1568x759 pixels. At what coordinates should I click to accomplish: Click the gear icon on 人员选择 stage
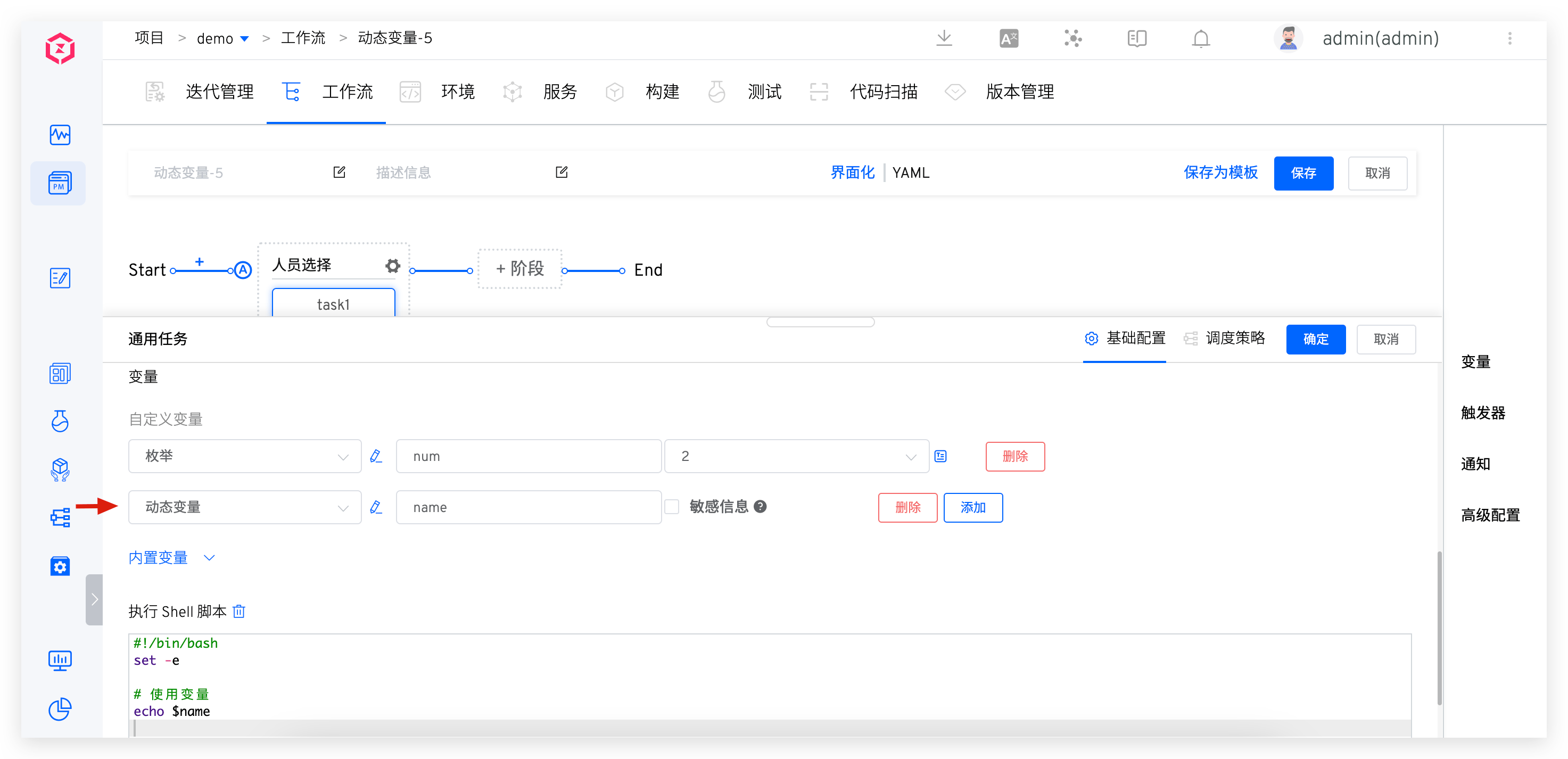pyautogui.click(x=393, y=266)
